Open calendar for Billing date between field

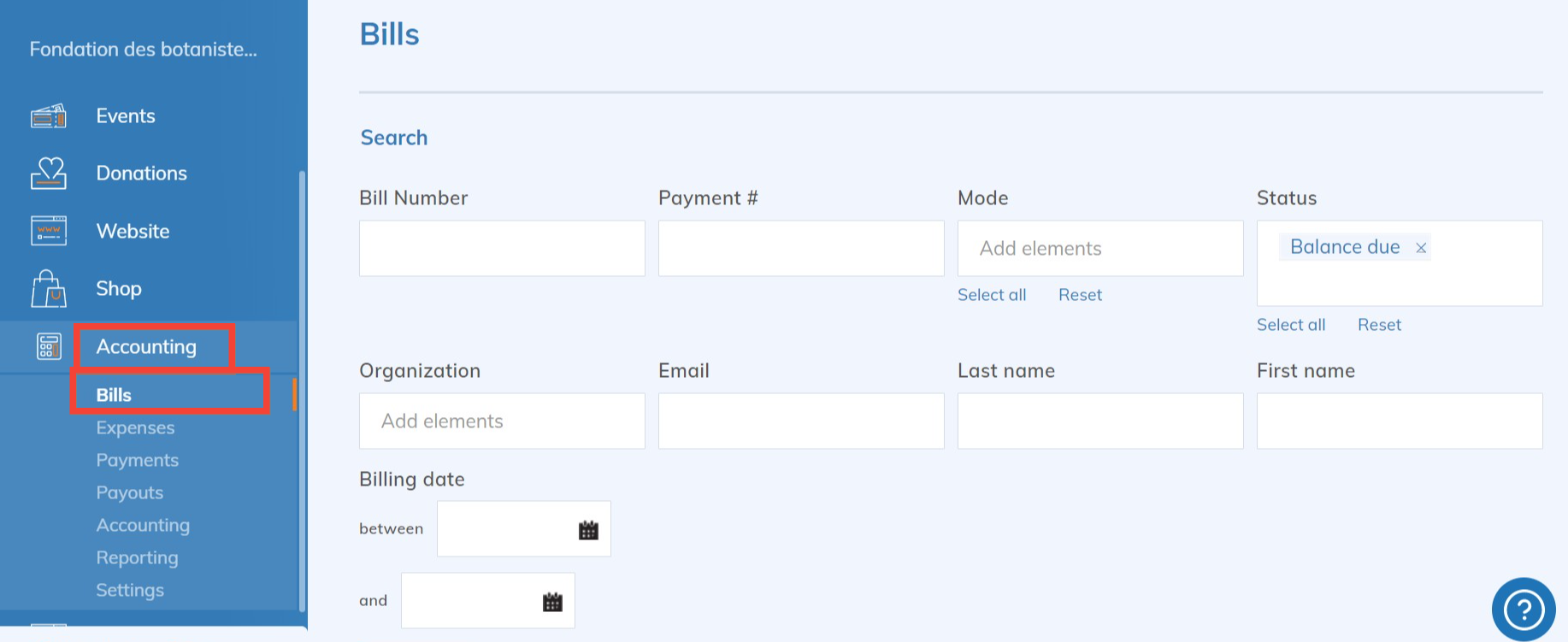tap(588, 530)
